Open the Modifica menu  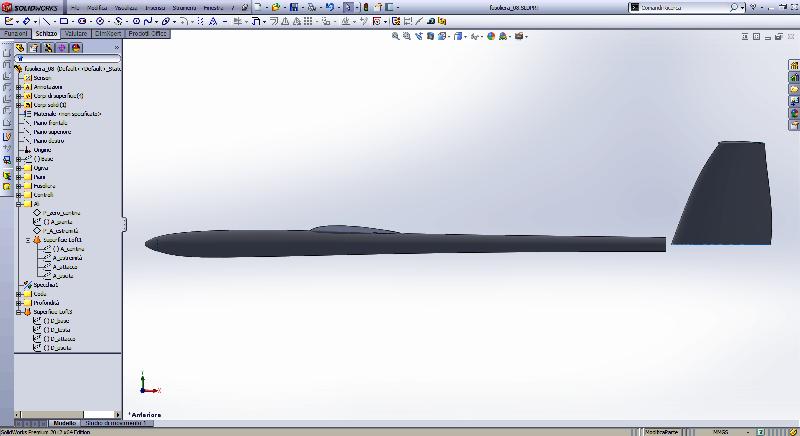point(97,7)
